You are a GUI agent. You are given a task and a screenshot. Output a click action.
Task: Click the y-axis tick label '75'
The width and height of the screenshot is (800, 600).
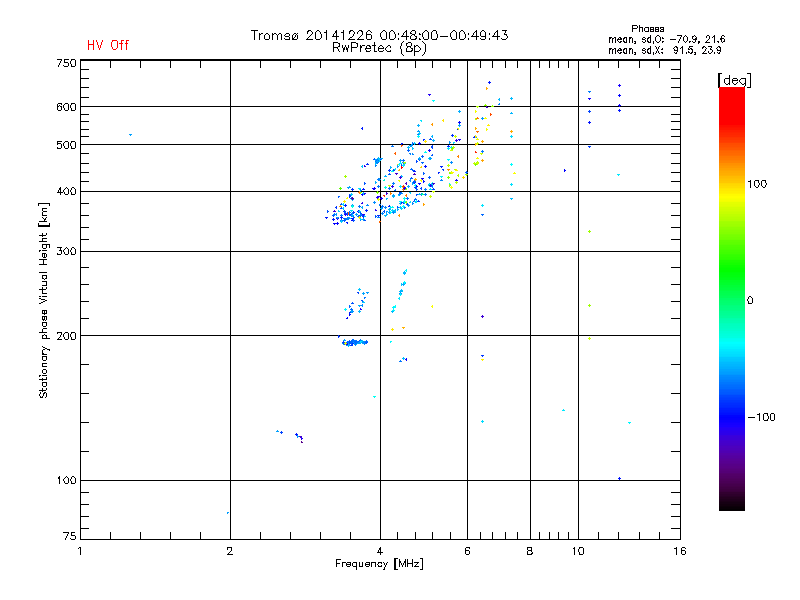pos(70,536)
